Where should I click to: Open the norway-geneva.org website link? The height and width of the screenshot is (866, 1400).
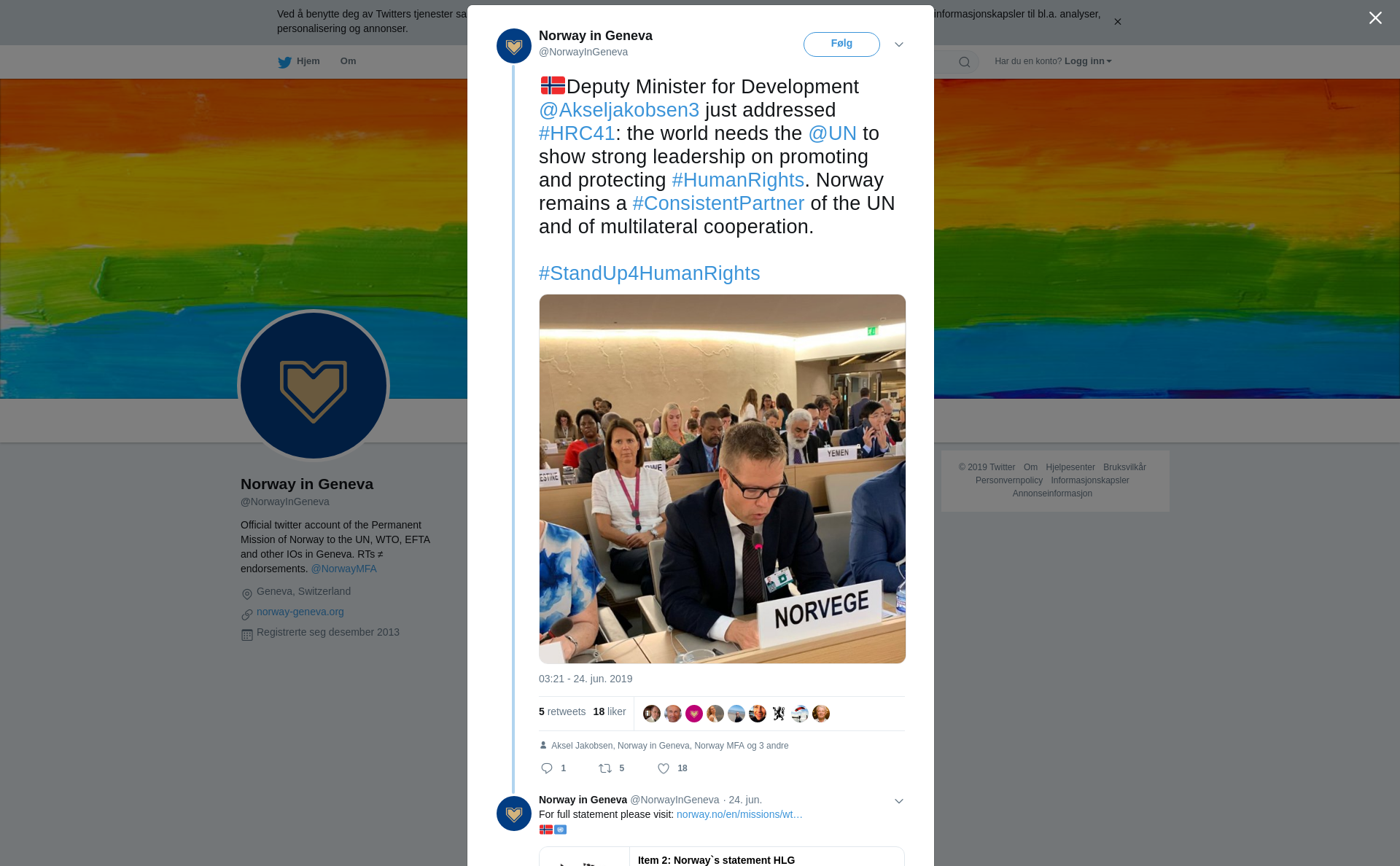(300, 612)
